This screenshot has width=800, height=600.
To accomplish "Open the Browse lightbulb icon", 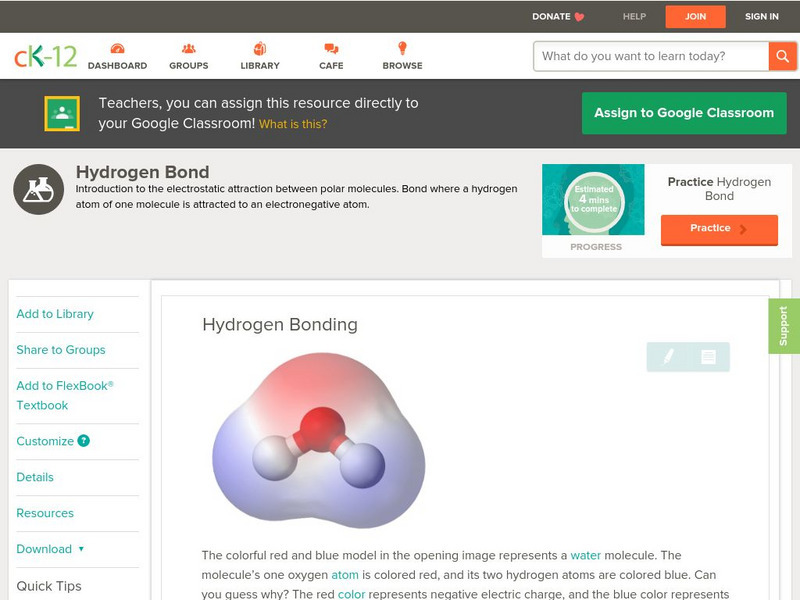I will pos(403,48).
